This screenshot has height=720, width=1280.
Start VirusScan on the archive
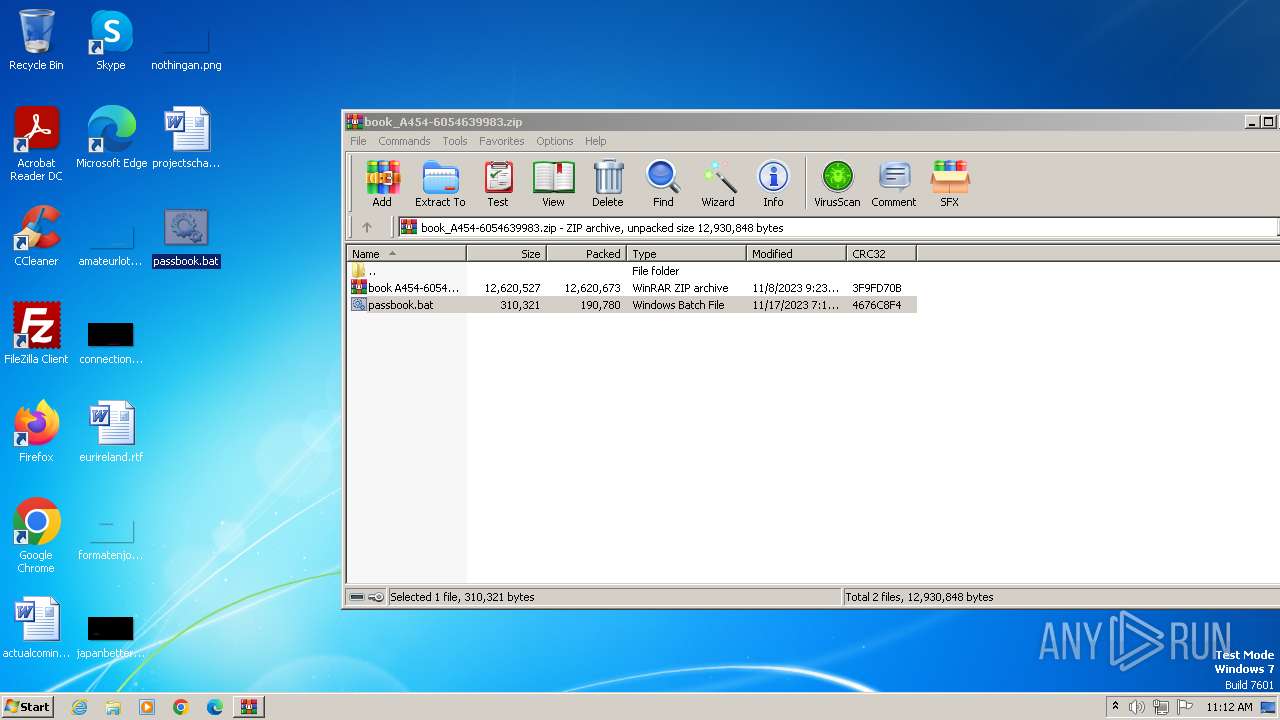coord(837,184)
